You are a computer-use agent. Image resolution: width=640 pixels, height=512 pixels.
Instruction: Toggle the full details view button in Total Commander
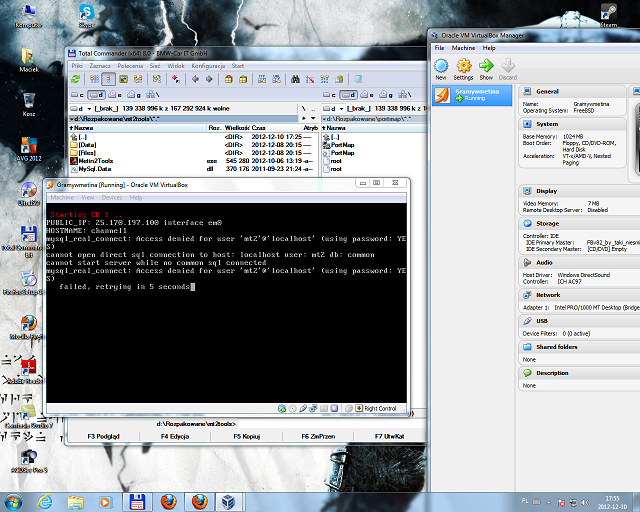pos(109,79)
